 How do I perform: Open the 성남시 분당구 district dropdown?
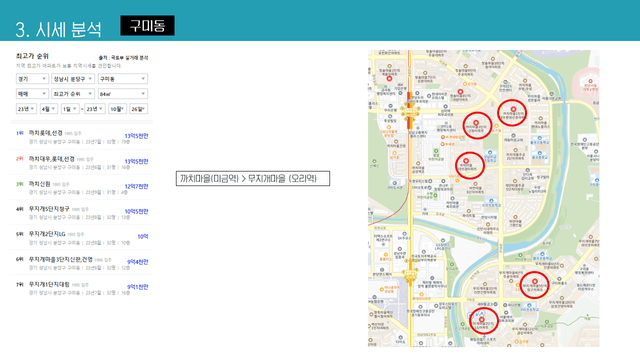(x=73, y=79)
